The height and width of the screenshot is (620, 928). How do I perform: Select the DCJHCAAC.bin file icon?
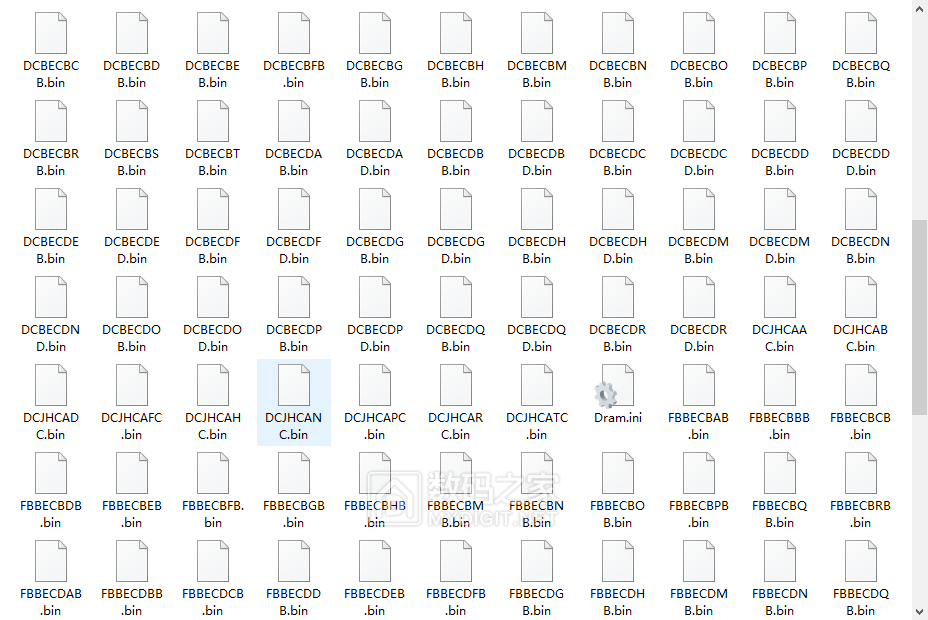click(x=780, y=298)
